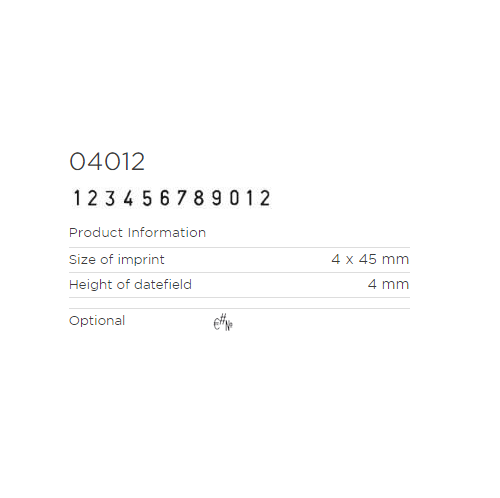The image size is (500, 498).
Task: Click the digit 6 in imprint sample
Action: pyautogui.click(x=165, y=198)
